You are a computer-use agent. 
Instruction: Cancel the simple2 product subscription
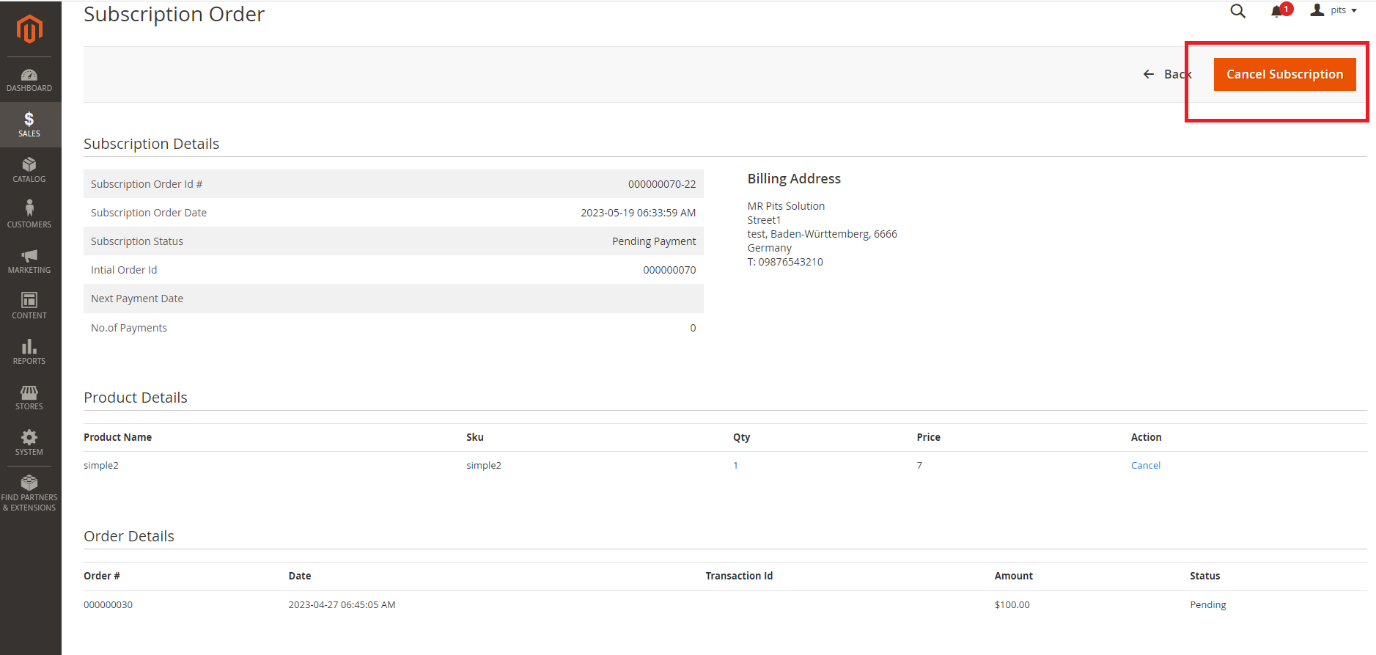[1146, 465]
